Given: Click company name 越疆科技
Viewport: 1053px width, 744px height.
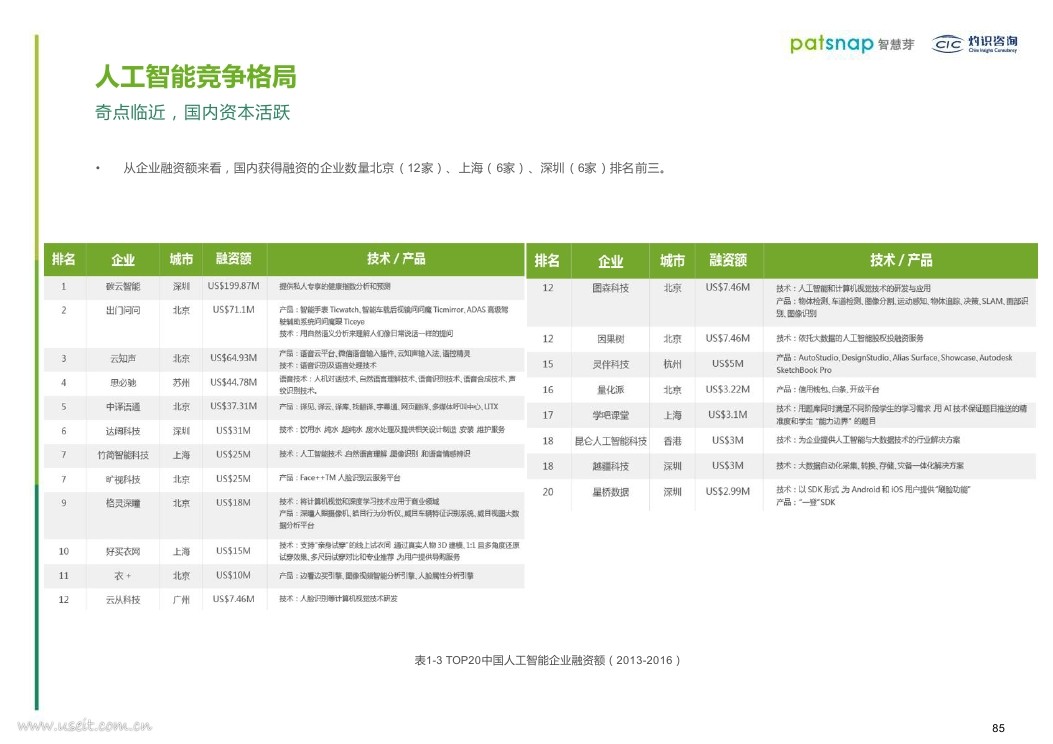Looking at the screenshot, I should click(x=610, y=467).
